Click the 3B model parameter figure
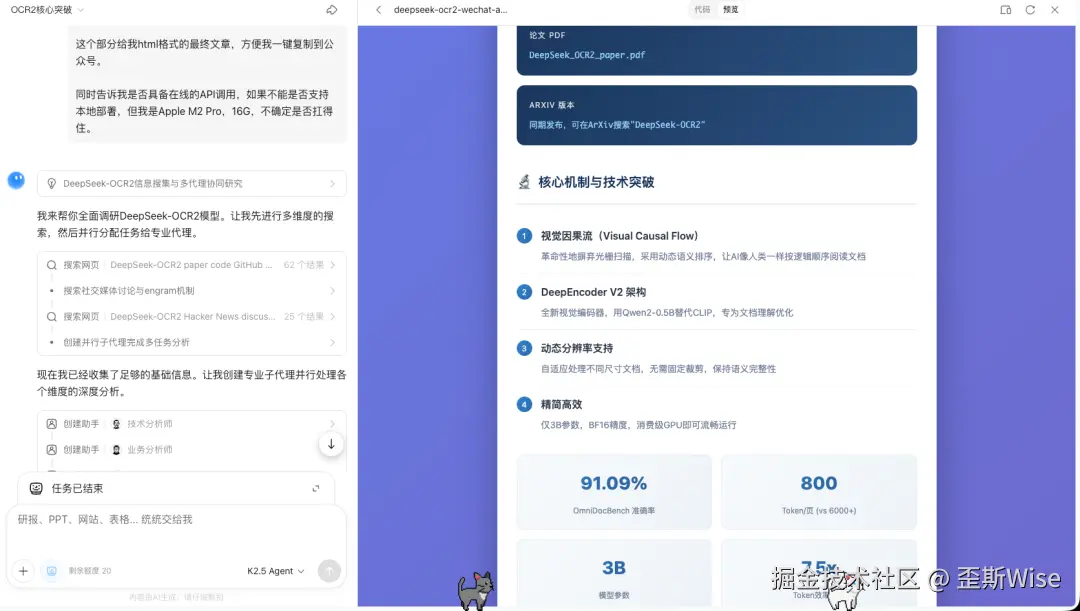The image size is (1080, 611). pos(614,568)
